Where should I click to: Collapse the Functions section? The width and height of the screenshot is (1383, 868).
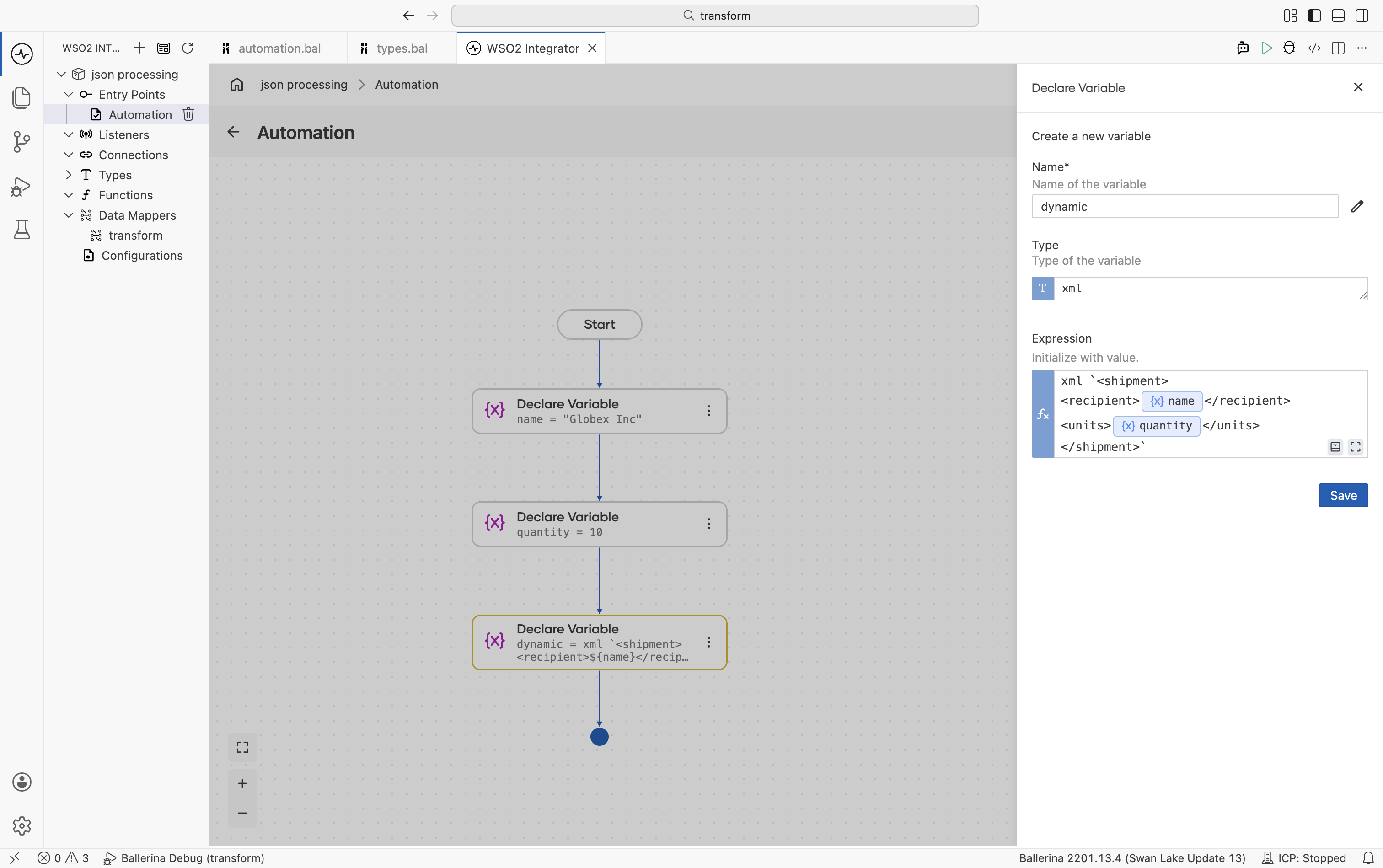(x=68, y=195)
